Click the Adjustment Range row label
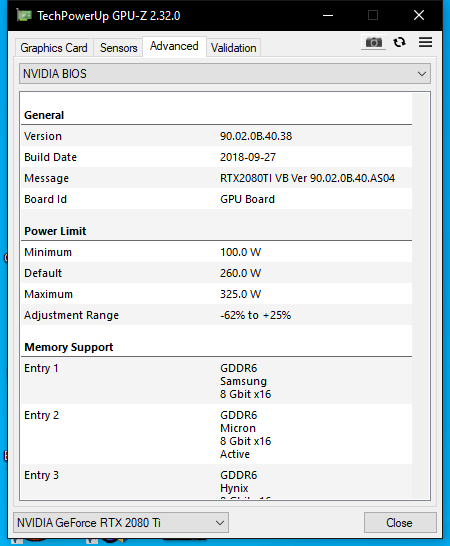Image resolution: width=450 pixels, height=546 pixels. (71, 315)
